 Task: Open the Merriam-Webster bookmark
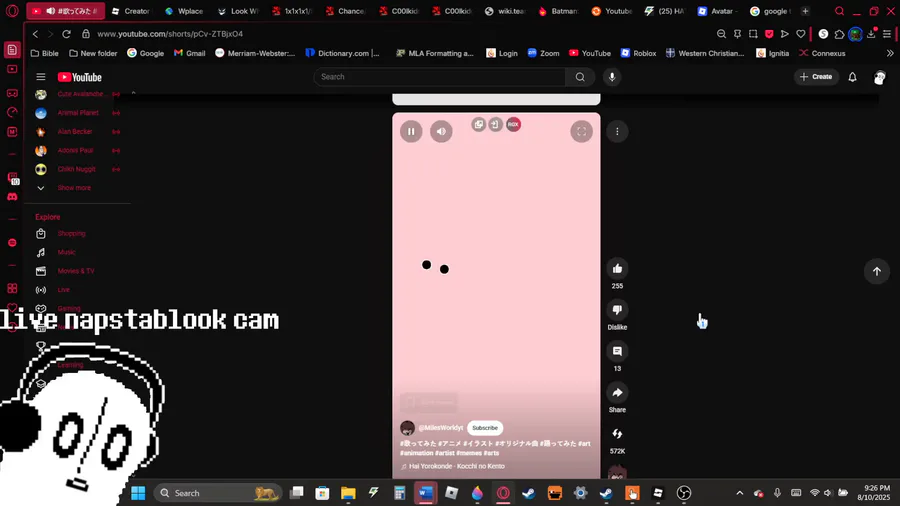point(255,53)
